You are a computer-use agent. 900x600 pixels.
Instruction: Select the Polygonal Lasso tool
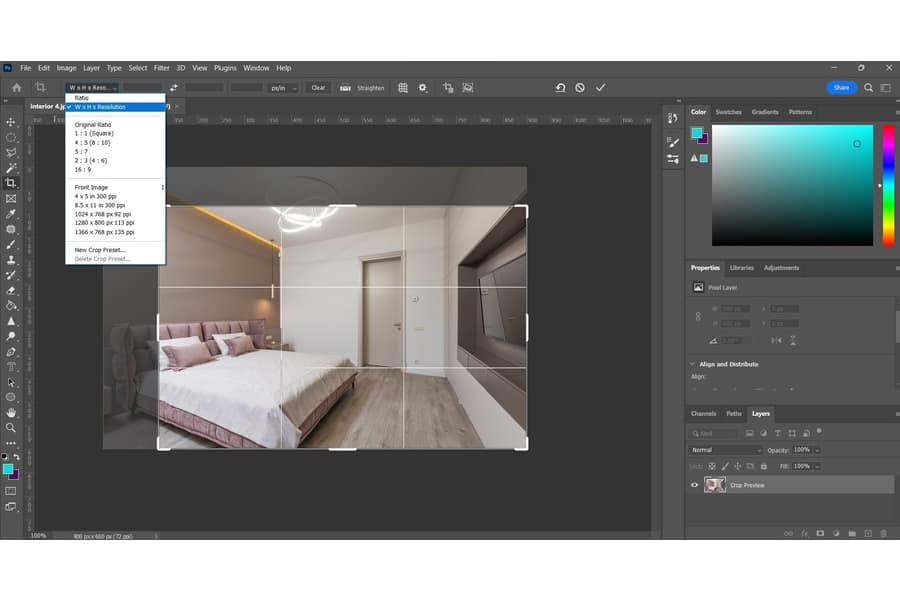point(11,153)
